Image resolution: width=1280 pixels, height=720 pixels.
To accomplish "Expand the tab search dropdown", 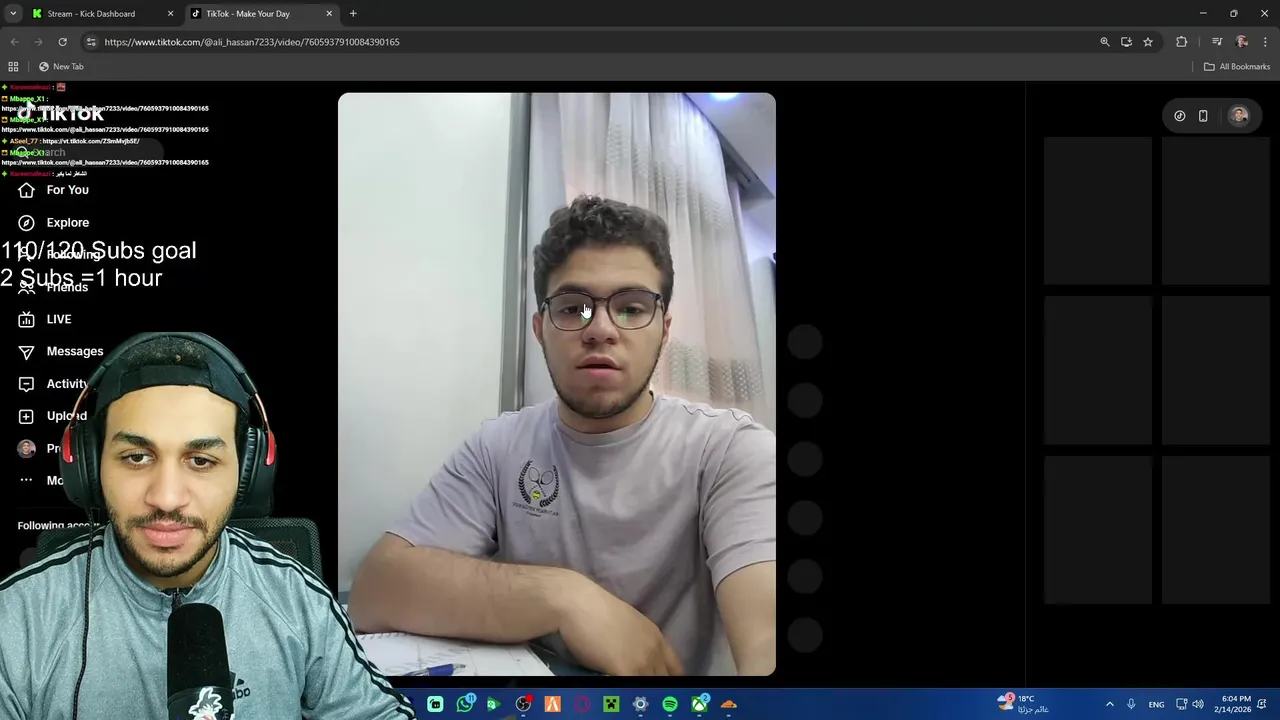I will tap(13, 14).
